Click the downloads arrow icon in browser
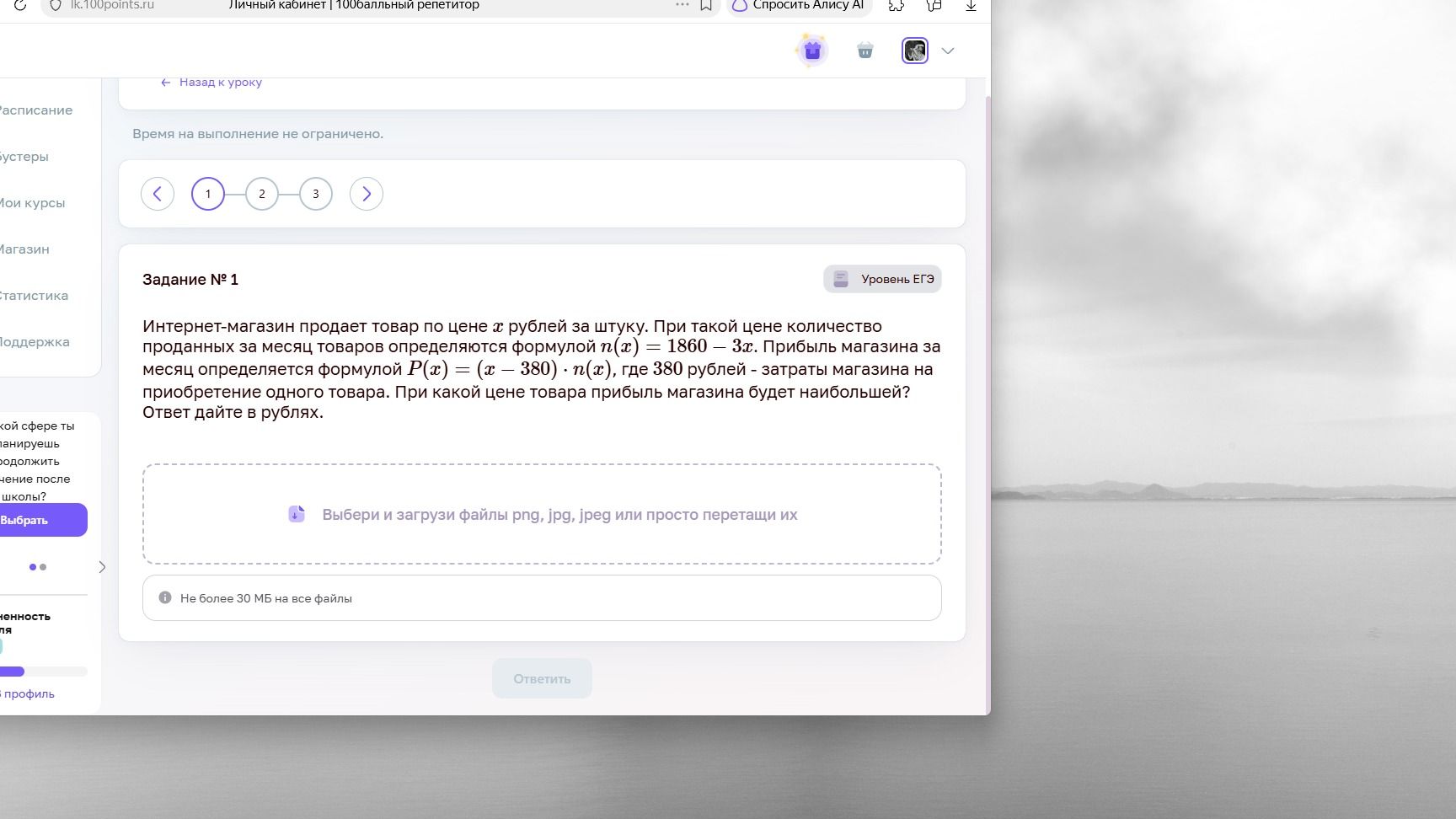Image resolution: width=1456 pixels, height=819 pixels. pyautogui.click(x=971, y=6)
